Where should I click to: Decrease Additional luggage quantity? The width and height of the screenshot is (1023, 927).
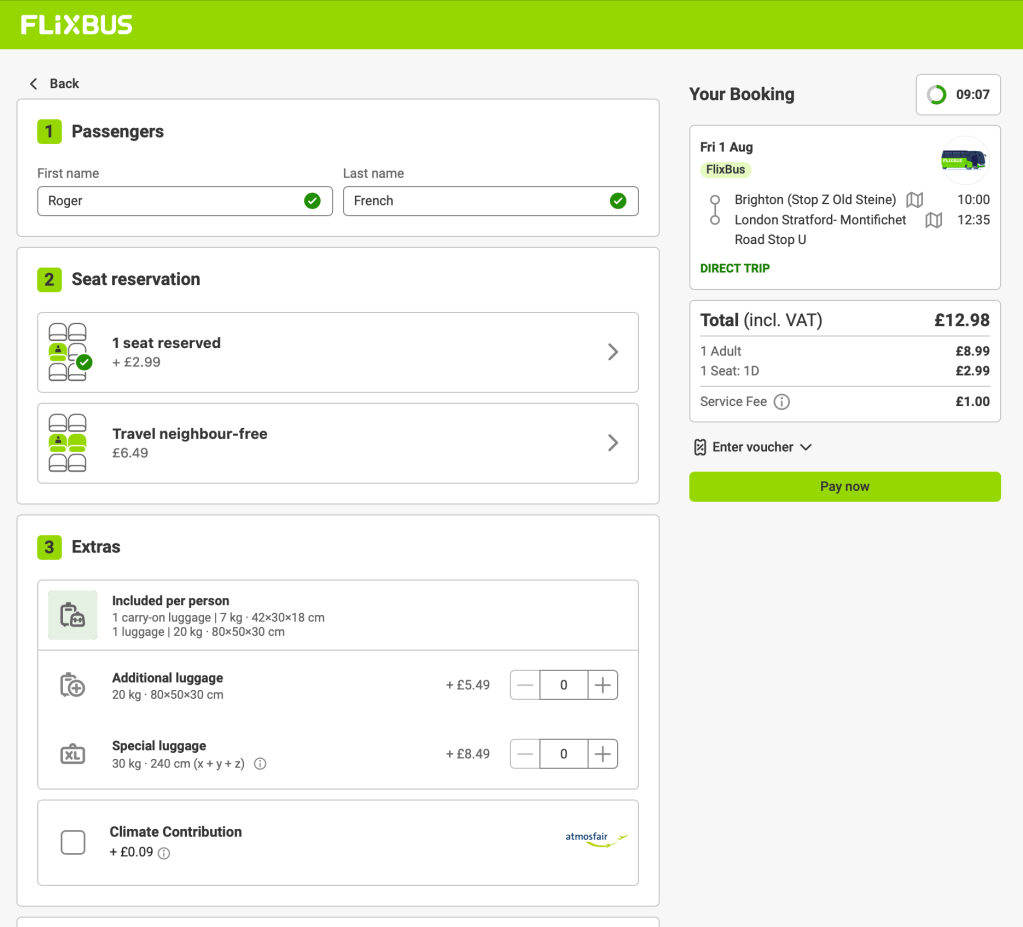pyautogui.click(x=526, y=685)
